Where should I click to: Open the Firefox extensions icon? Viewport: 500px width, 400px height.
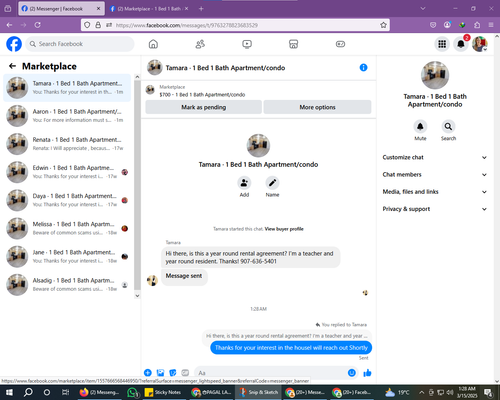coord(477,25)
